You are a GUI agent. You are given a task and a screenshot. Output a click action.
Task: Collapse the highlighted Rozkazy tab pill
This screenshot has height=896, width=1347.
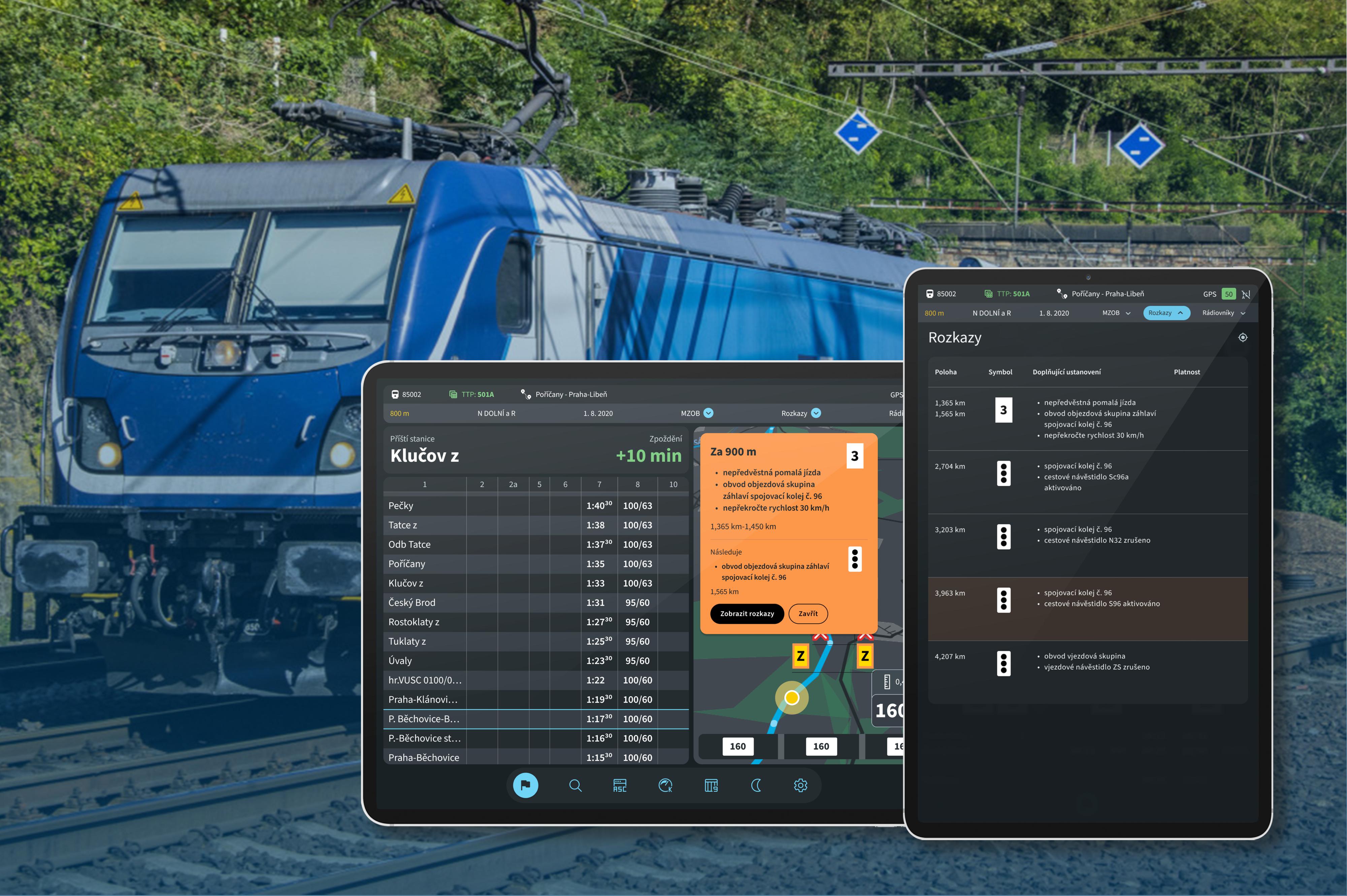1166,313
